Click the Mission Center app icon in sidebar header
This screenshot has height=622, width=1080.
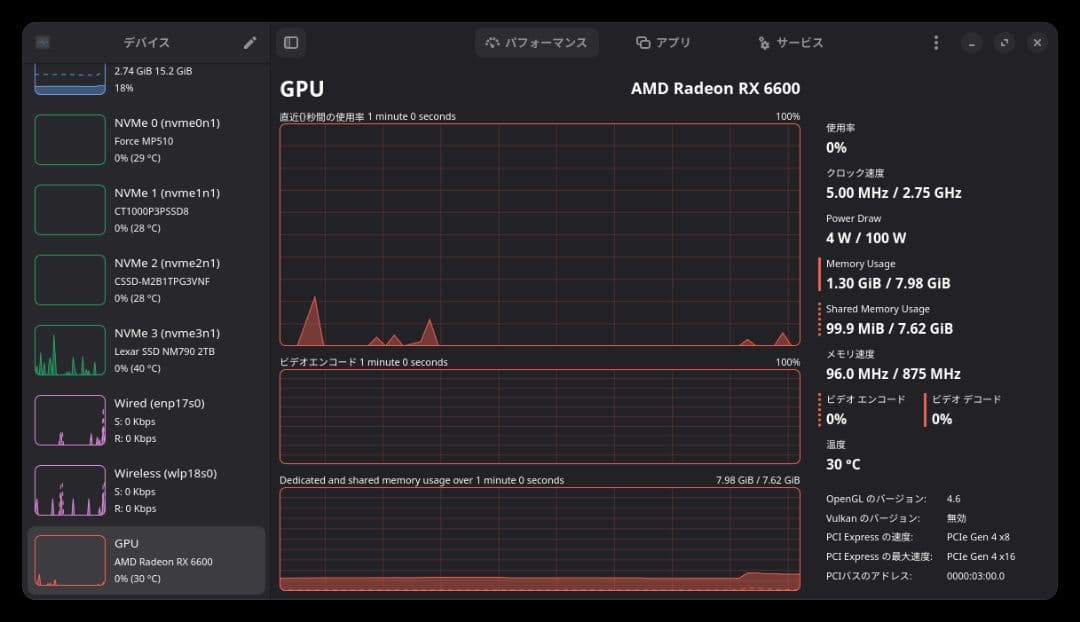[x=42, y=42]
